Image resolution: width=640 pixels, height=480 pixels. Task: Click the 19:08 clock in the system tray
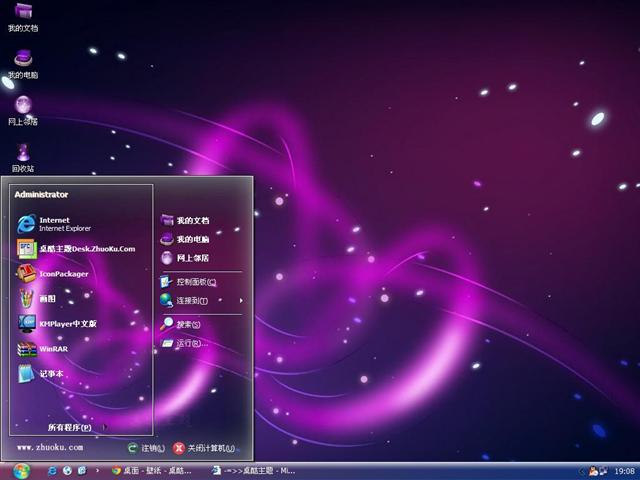624,470
